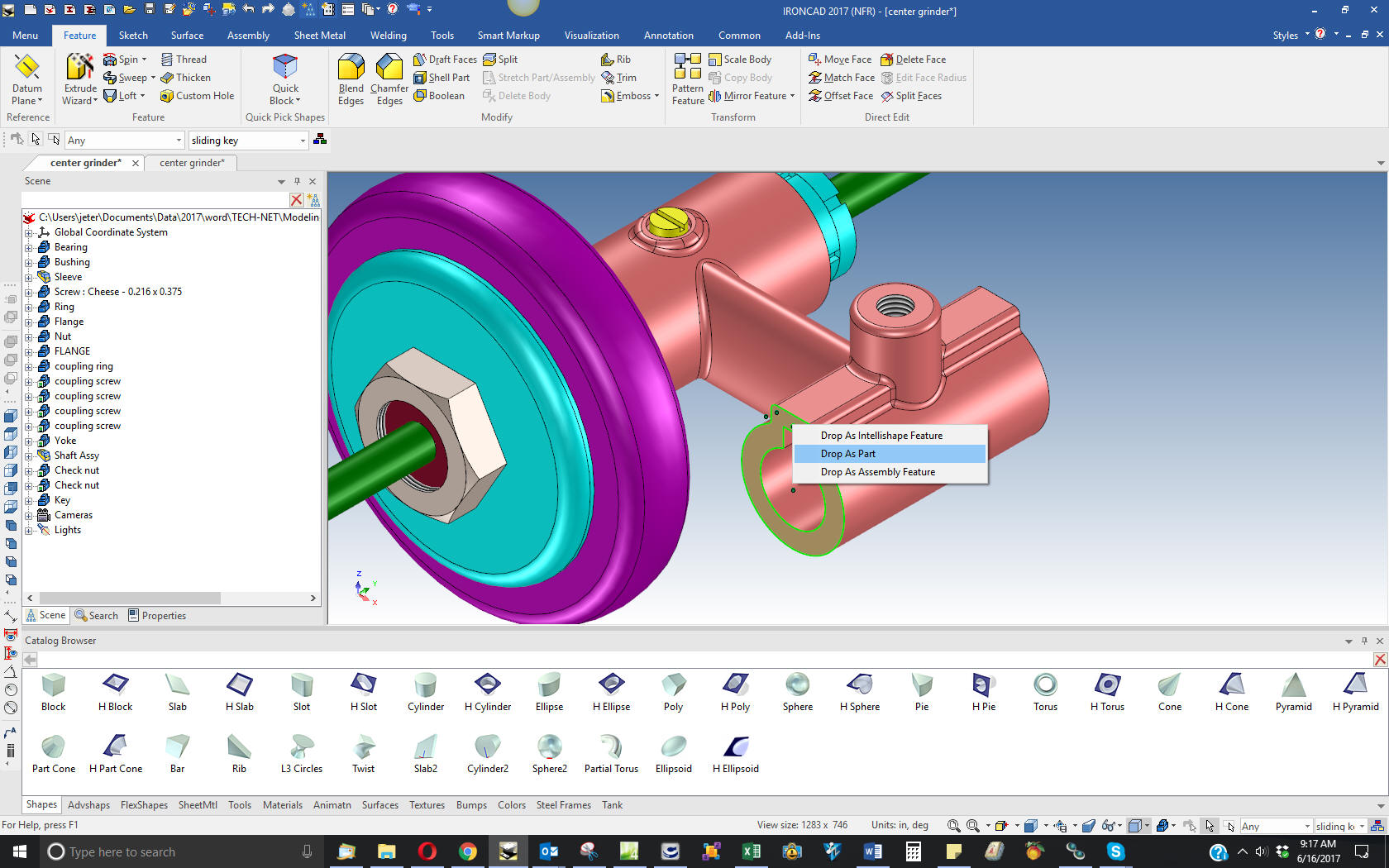Click the Delete Face tool
Screen dimensions: 1389x868
click(x=913, y=60)
